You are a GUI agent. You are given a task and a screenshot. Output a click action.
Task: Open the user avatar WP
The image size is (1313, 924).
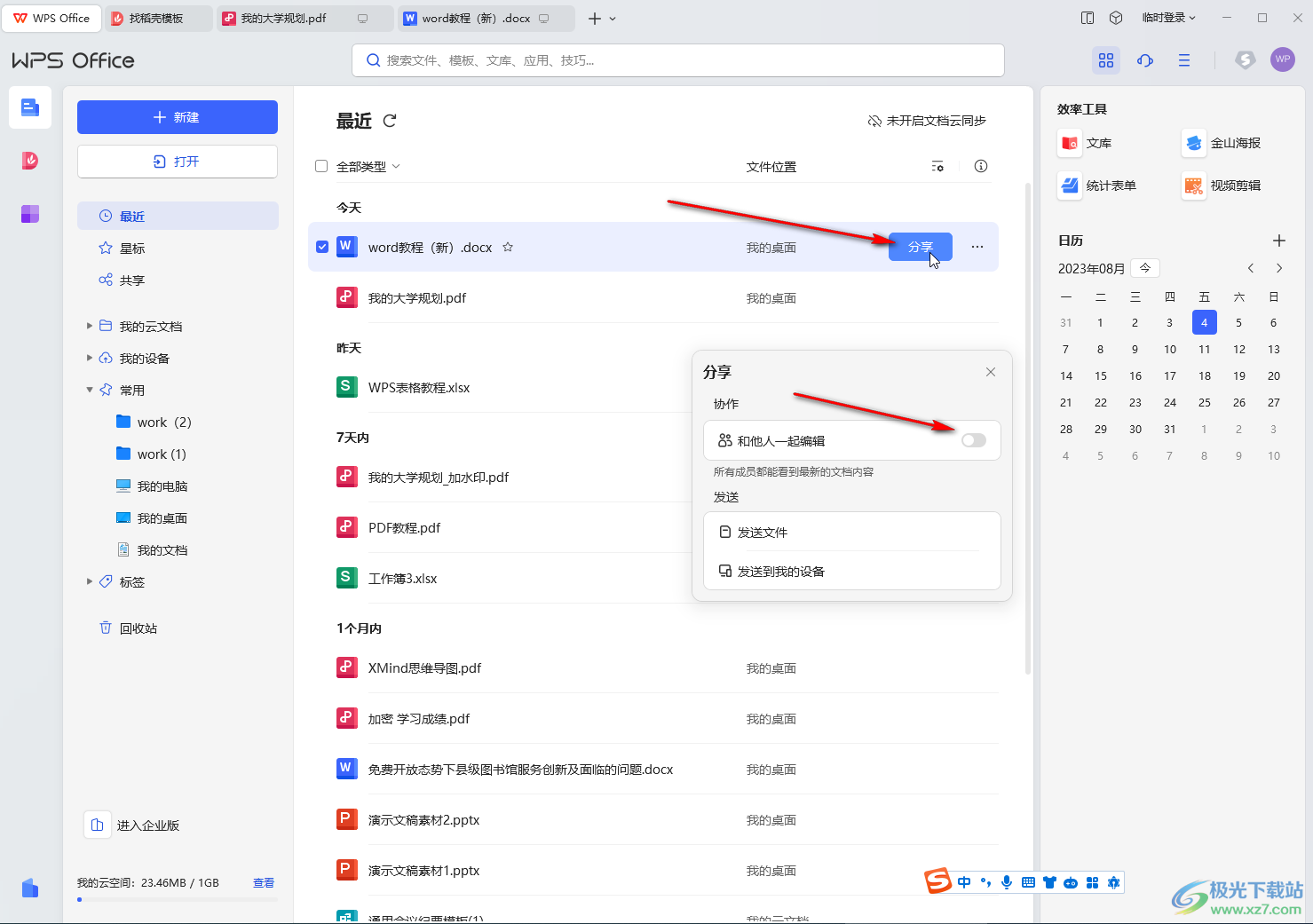1283,59
